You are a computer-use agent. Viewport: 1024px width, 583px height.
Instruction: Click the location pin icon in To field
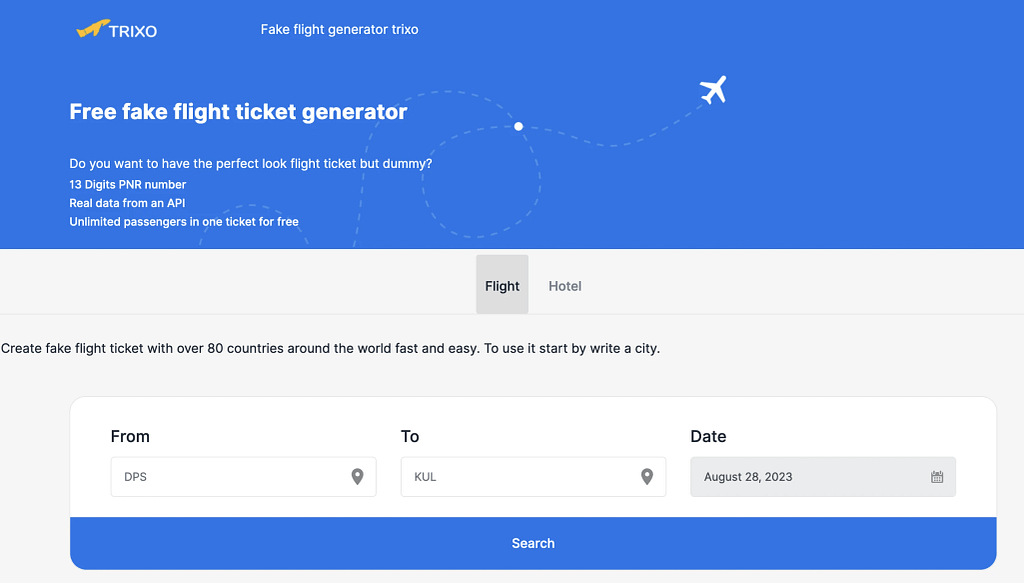pos(647,477)
